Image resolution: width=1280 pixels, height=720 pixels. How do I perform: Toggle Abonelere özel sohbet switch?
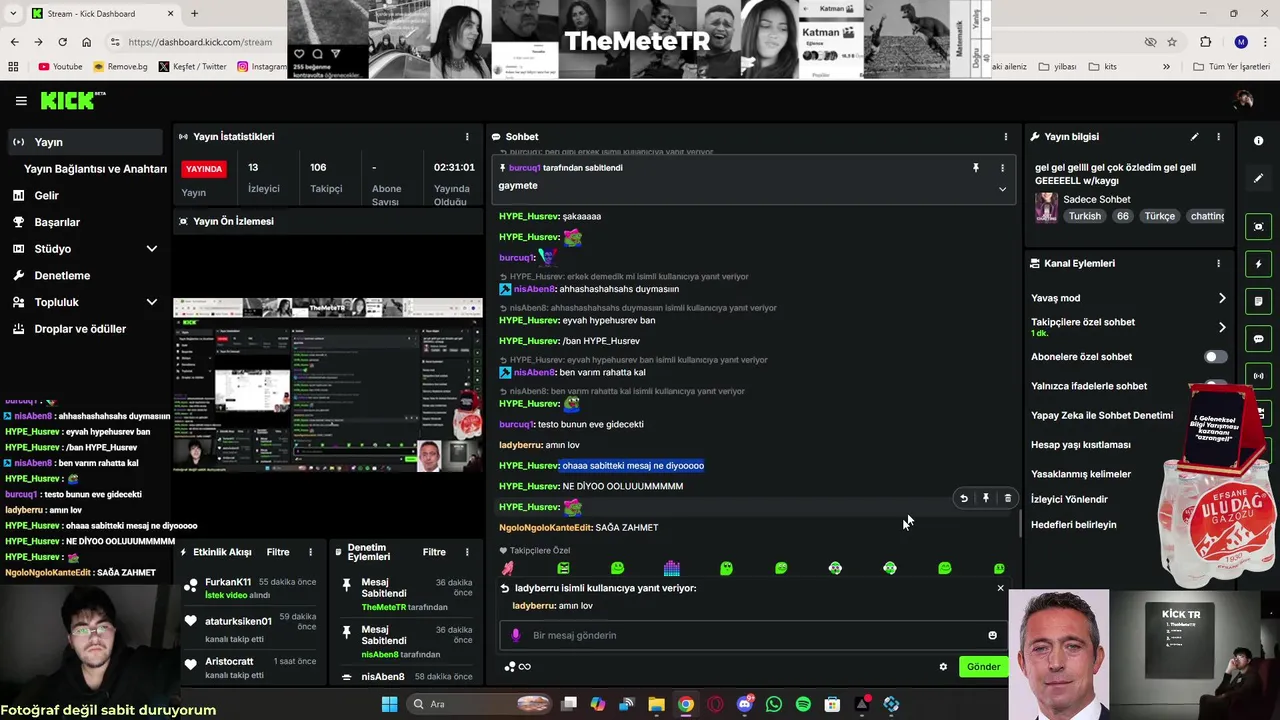click(1214, 357)
